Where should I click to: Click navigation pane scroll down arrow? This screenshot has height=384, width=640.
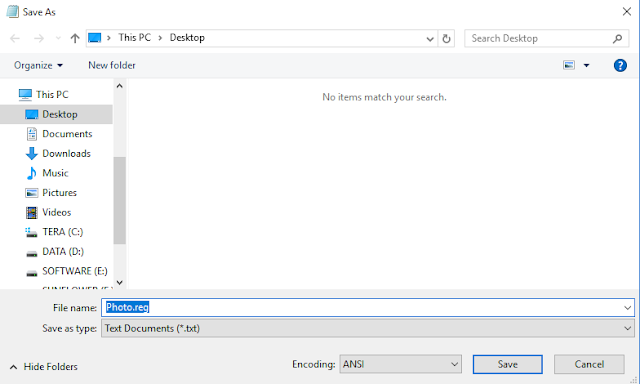120,282
